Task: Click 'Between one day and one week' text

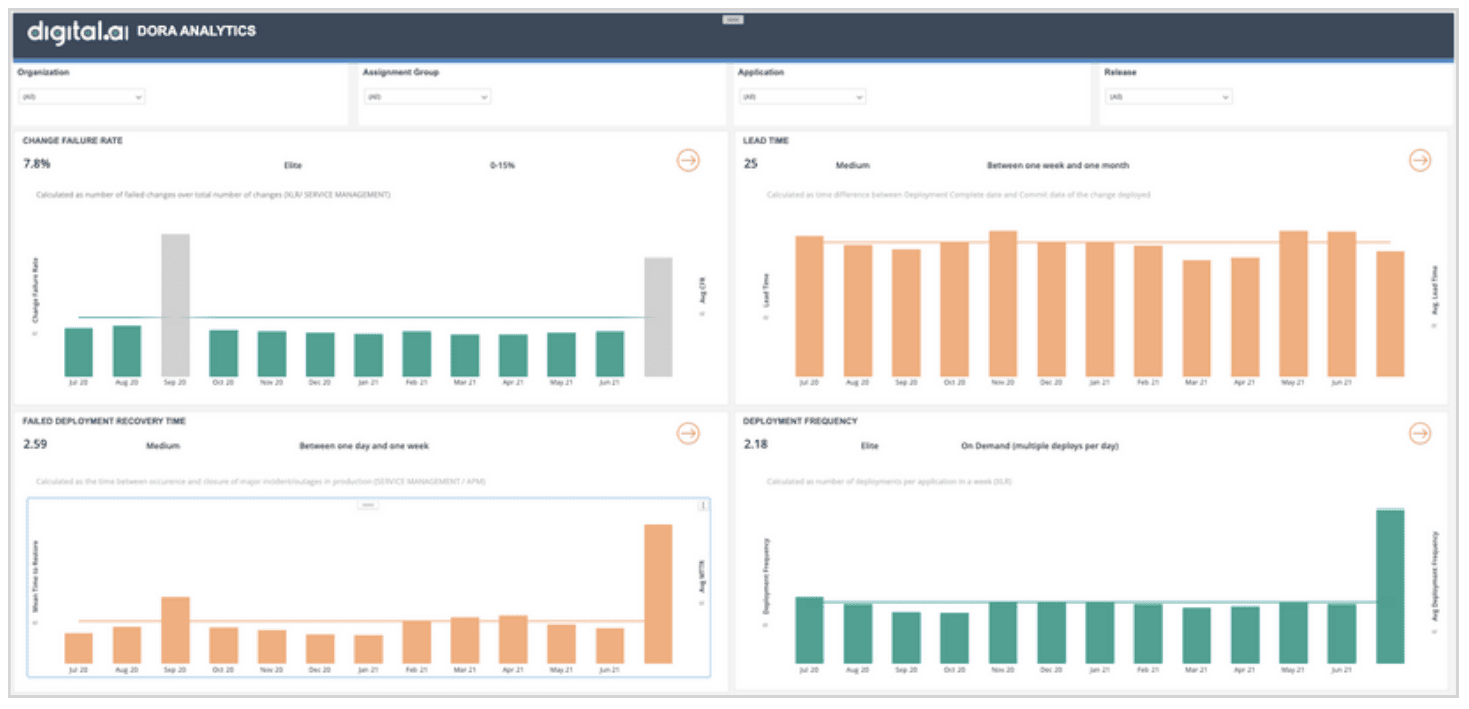Action: [x=364, y=446]
